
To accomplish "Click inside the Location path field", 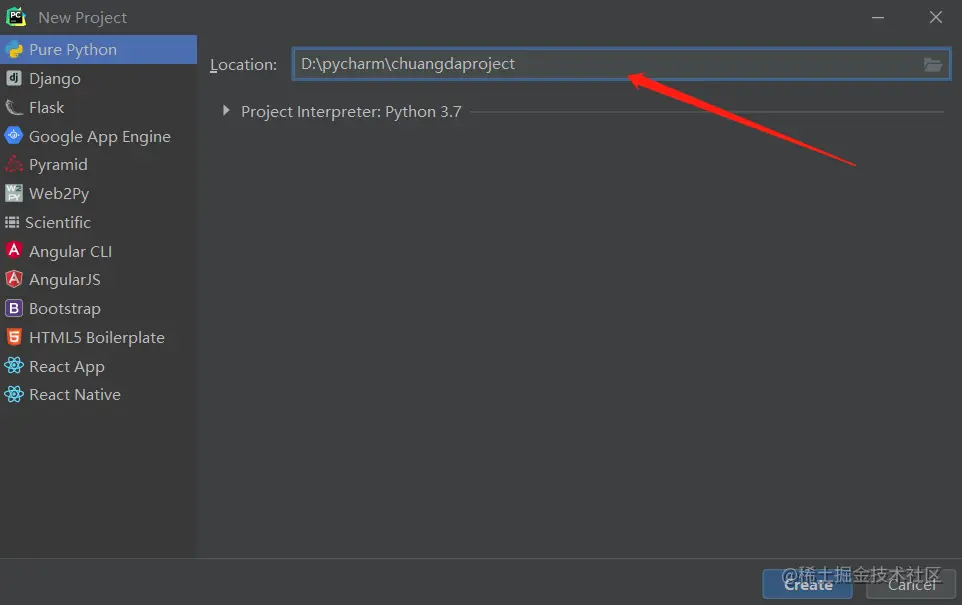I will pos(600,64).
